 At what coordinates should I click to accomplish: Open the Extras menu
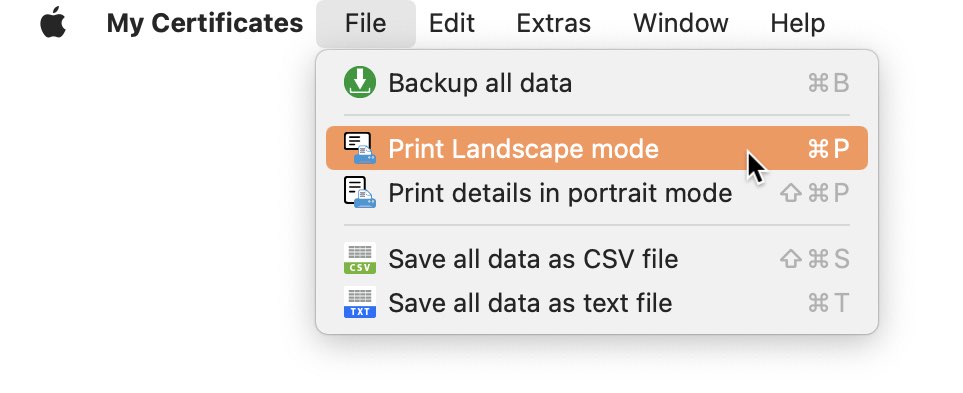click(553, 23)
